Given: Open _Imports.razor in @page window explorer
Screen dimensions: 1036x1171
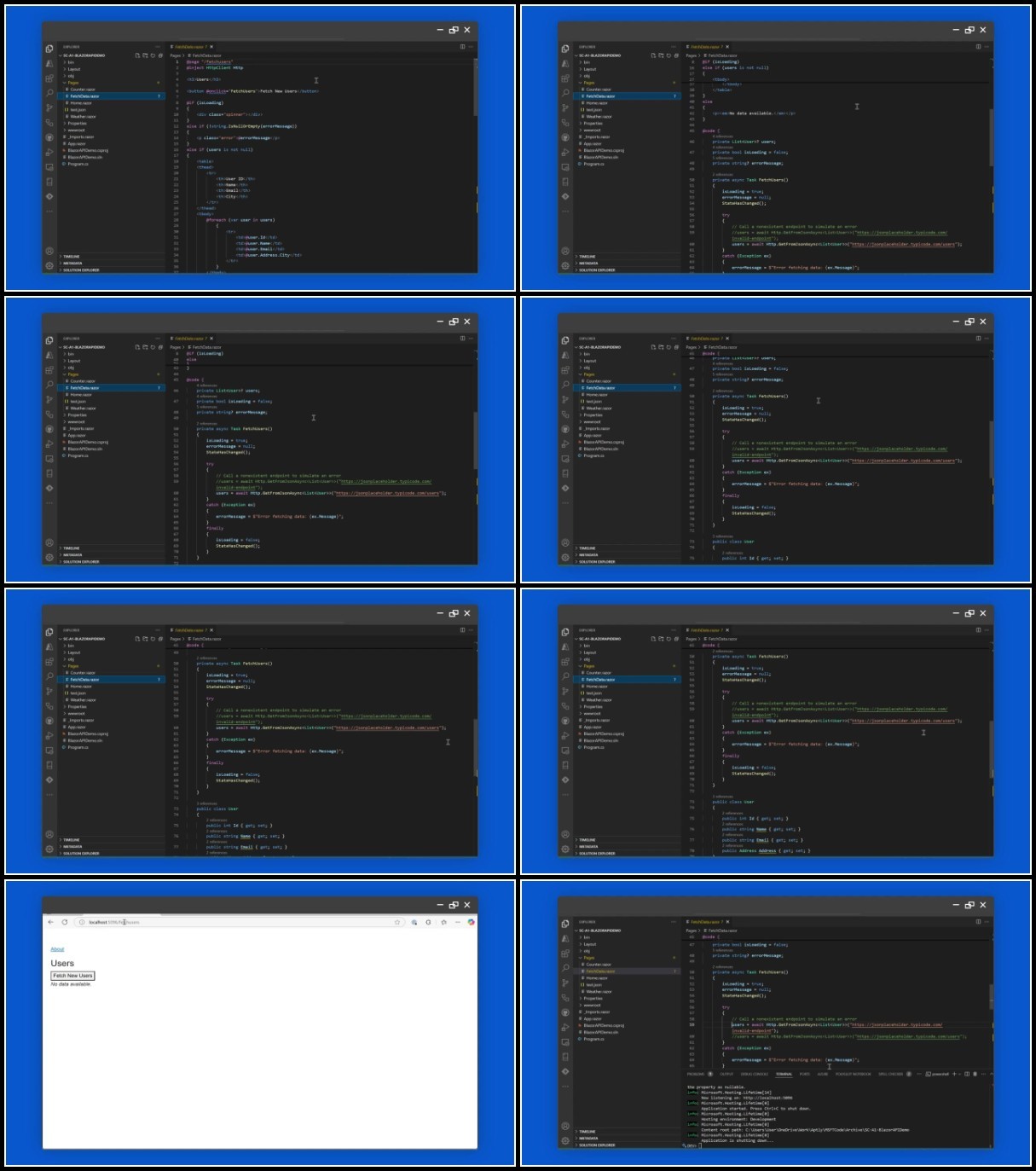Looking at the screenshot, I should [111, 136].
